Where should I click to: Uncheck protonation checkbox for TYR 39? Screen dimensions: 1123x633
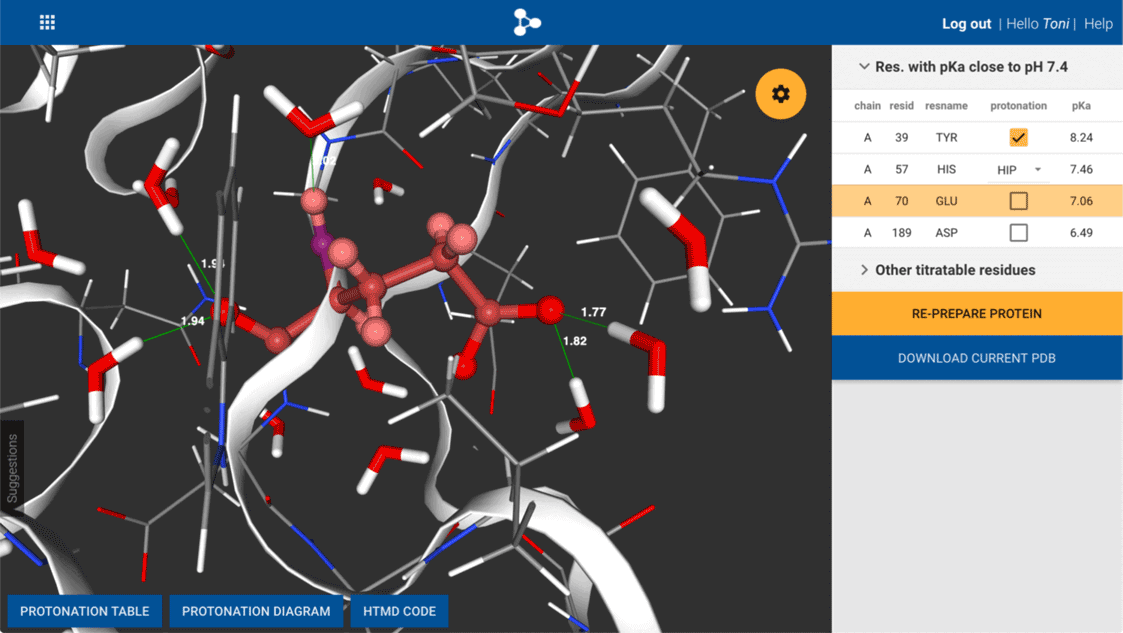pos(1018,138)
